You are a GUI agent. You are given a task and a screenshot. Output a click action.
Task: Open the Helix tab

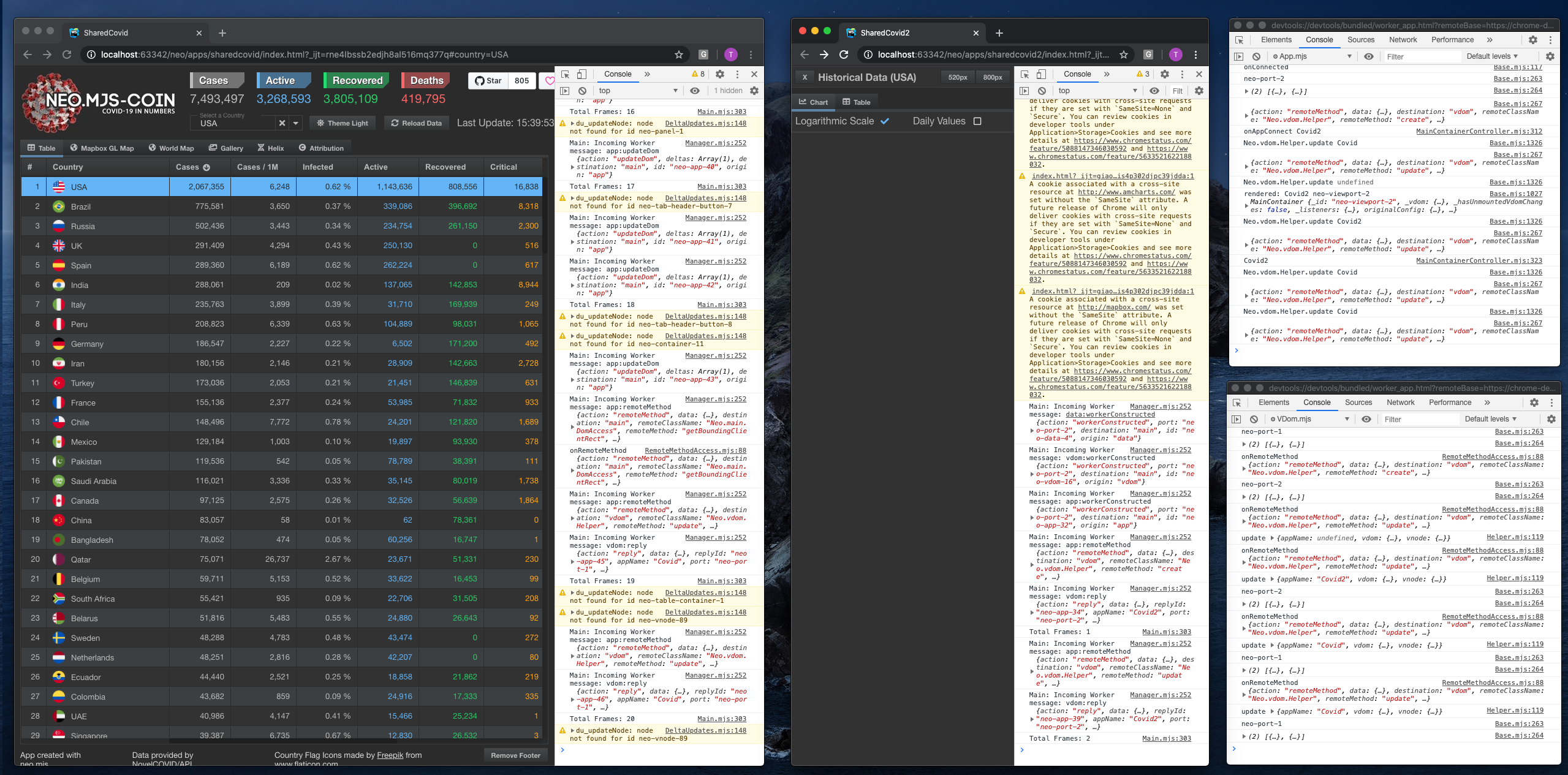click(270, 148)
